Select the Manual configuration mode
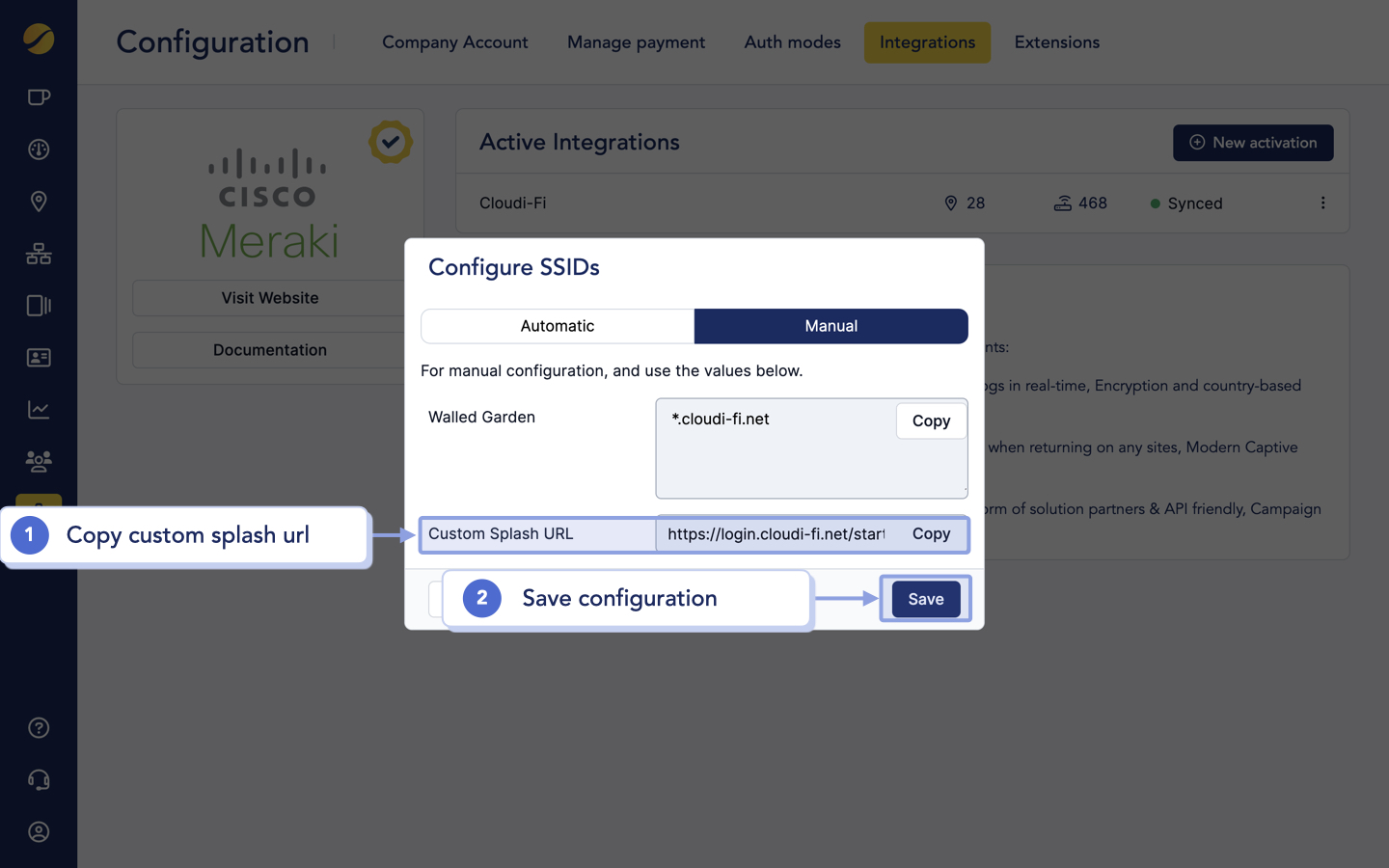This screenshot has height=868, width=1389. (x=831, y=326)
